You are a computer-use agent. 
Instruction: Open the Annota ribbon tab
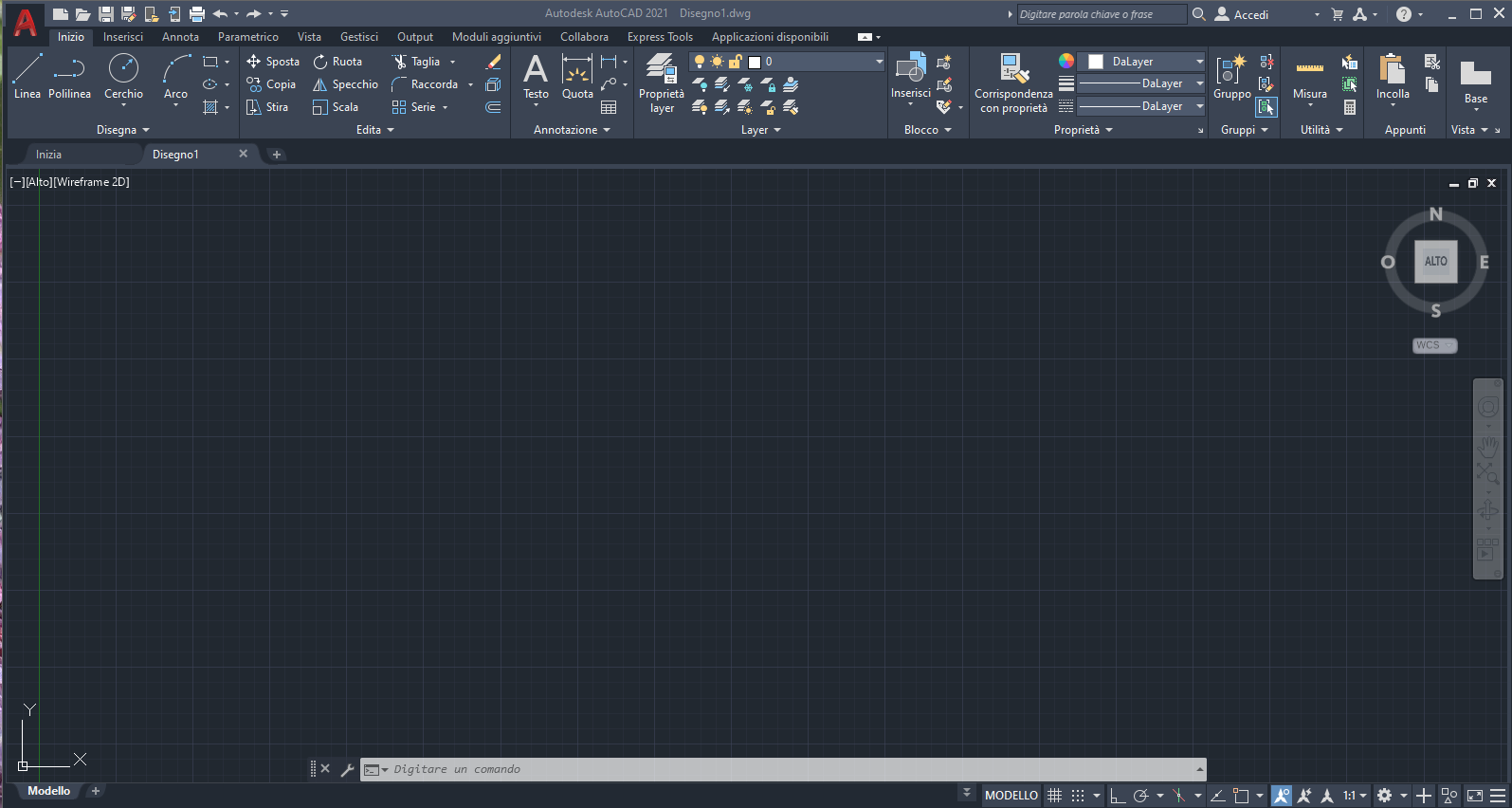(x=180, y=37)
